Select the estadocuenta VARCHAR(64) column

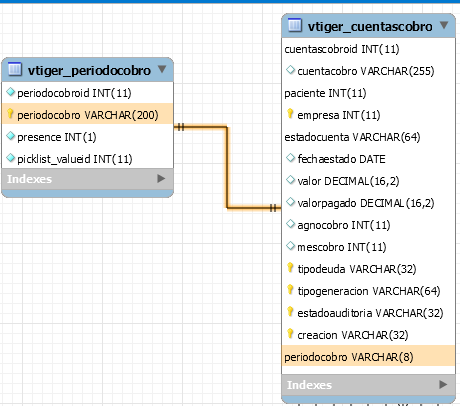click(368, 137)
